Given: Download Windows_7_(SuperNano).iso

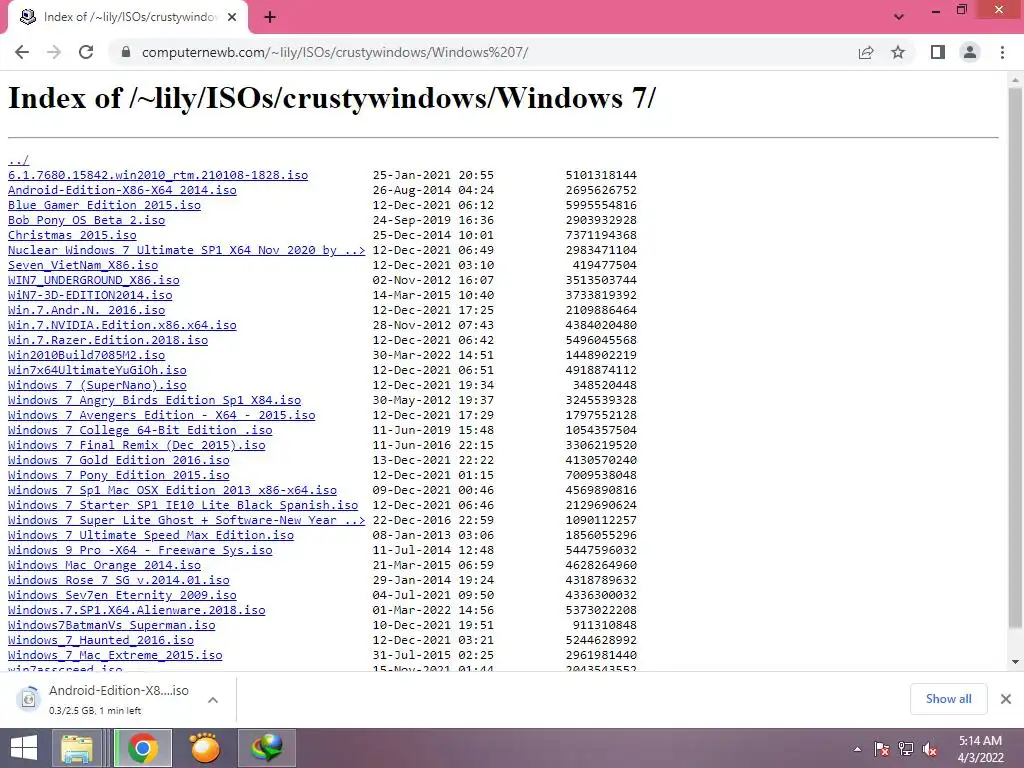Looking at the screenshot, I should click(x=97, y=385).
